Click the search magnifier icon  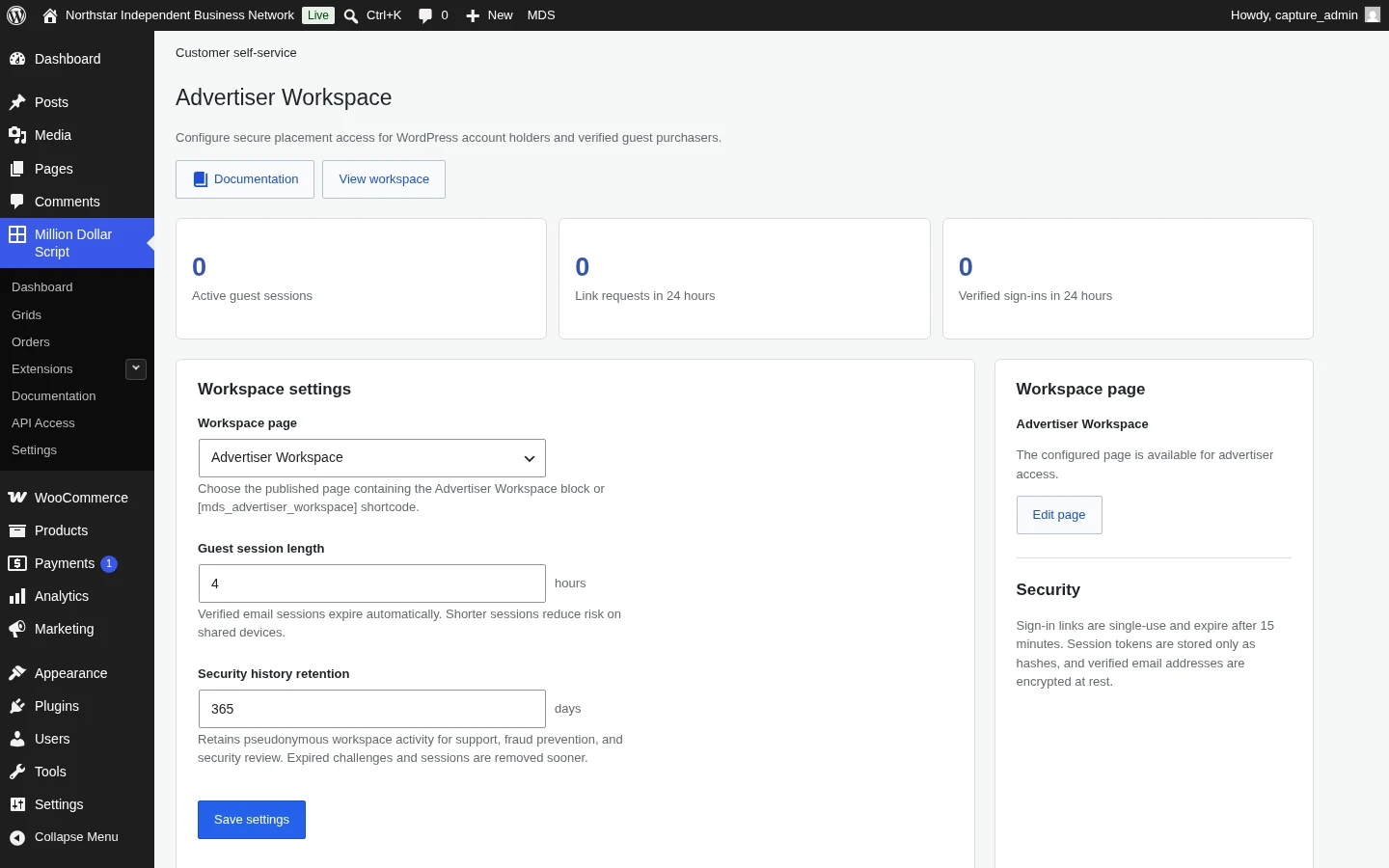coord(351,15)
